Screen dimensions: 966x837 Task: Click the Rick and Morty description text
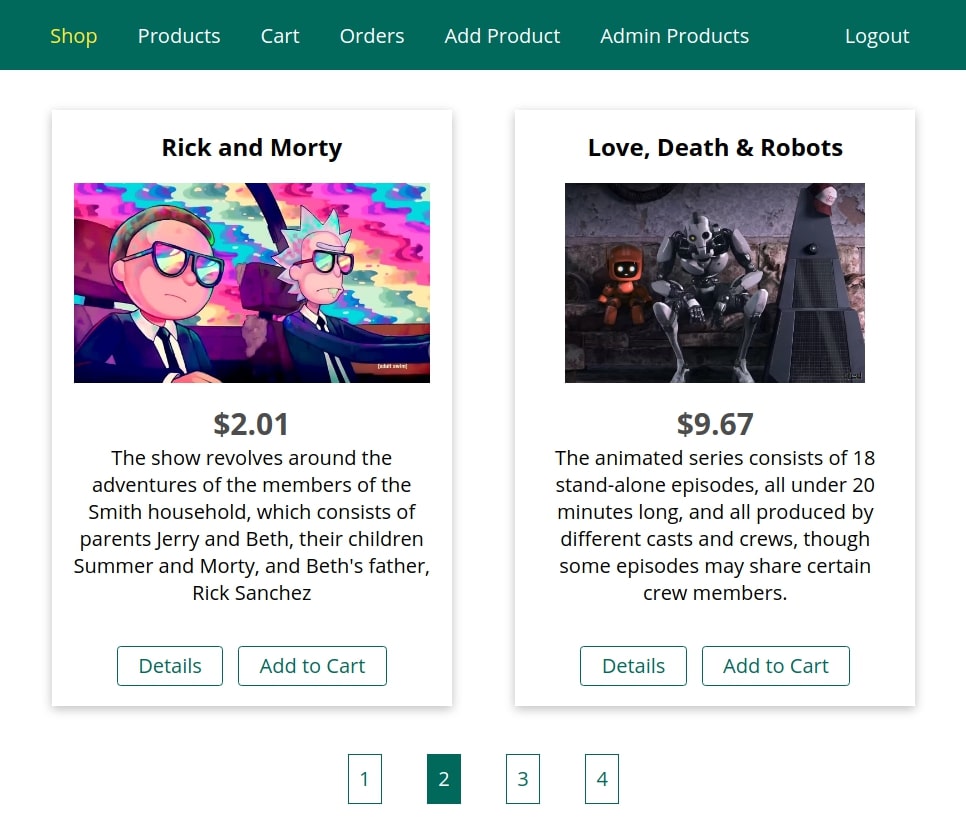point(252,525)
